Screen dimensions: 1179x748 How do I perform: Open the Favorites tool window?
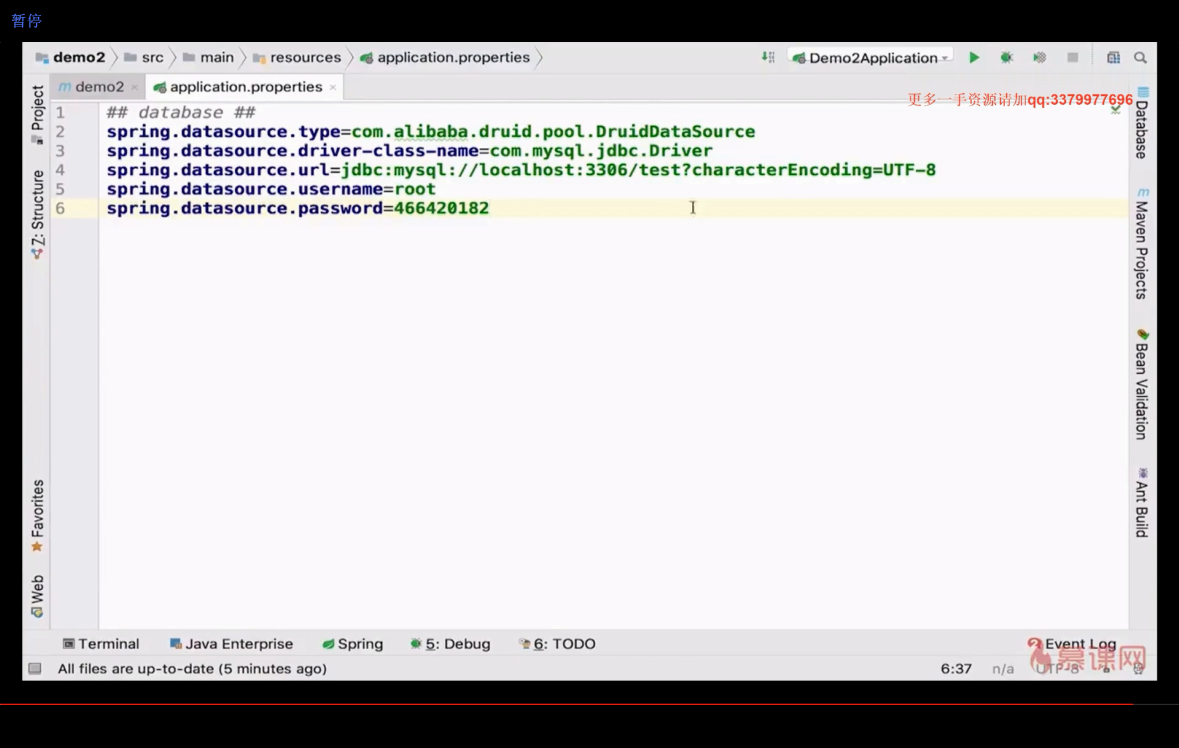(37, 516)
